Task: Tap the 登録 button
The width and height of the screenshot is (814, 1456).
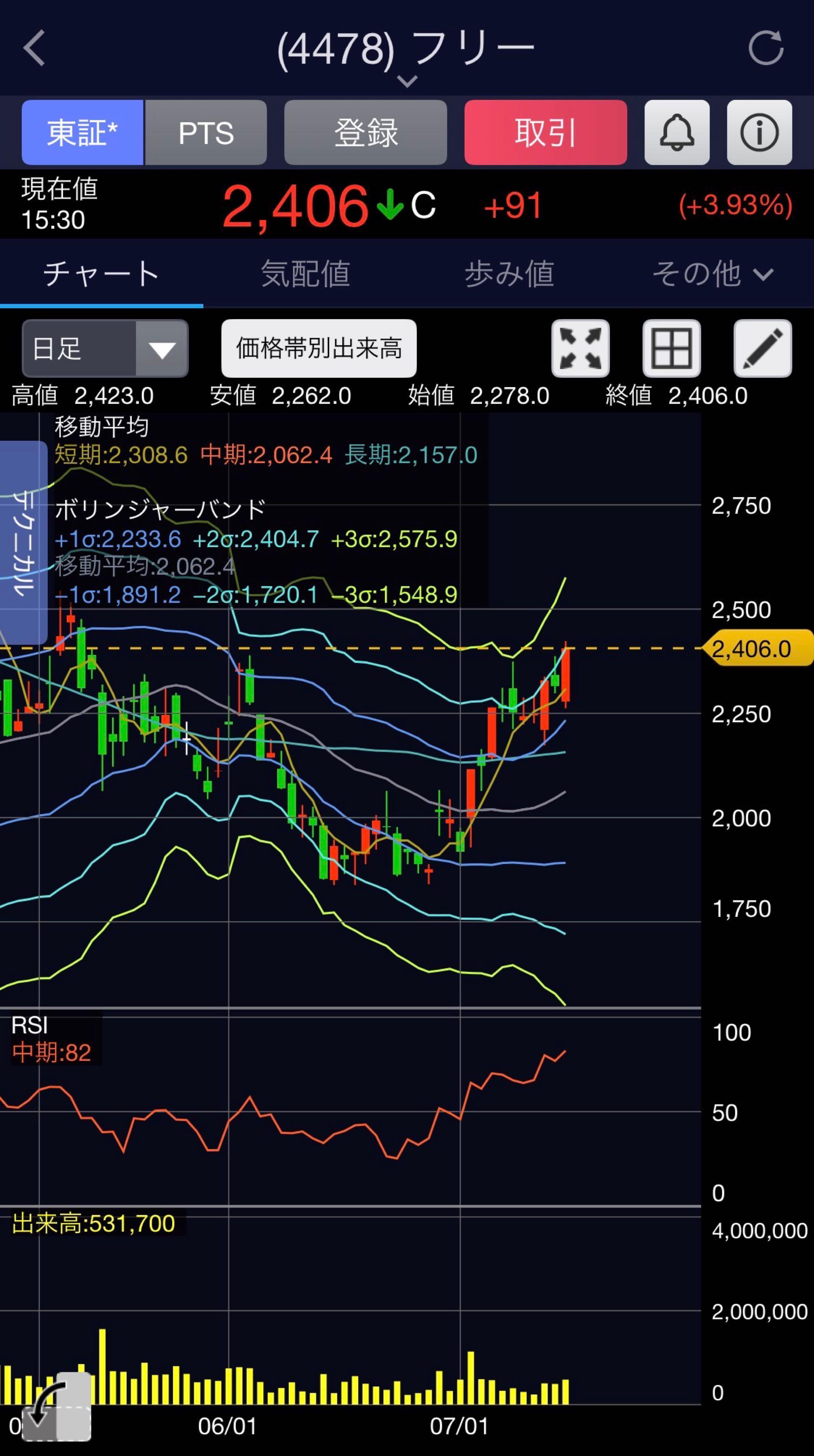Action: 365,132
